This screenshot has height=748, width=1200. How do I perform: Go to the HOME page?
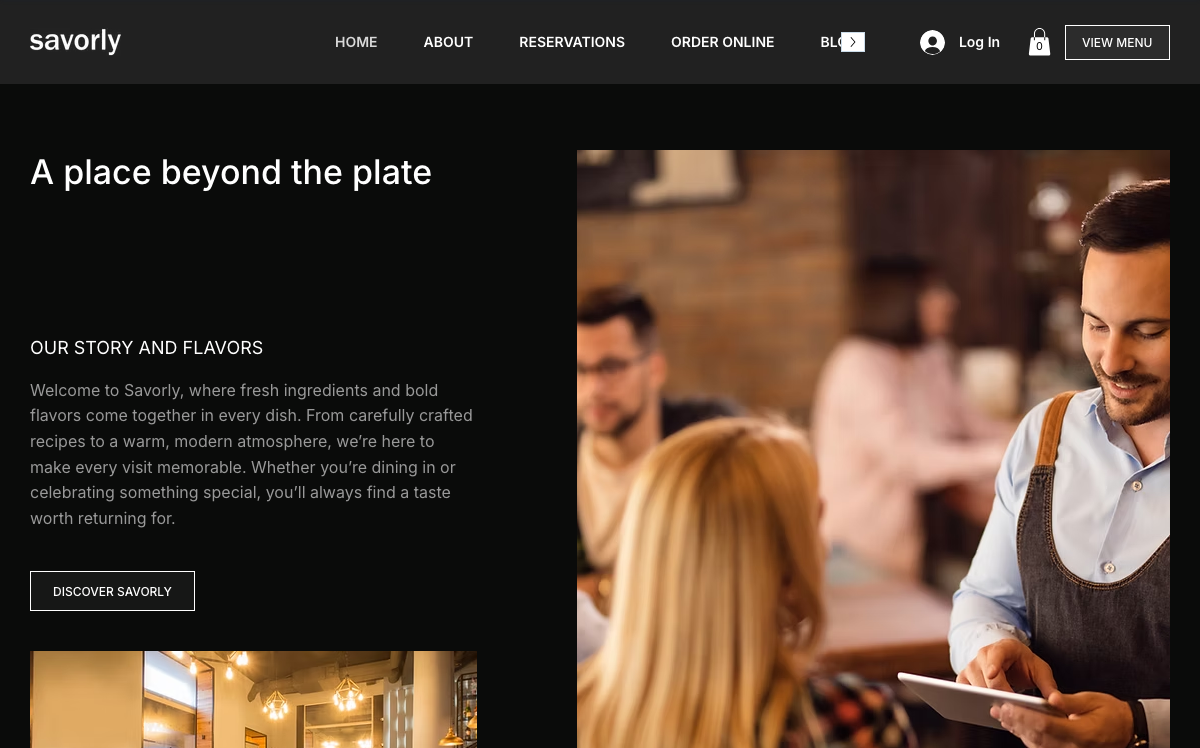click(356, 42)
